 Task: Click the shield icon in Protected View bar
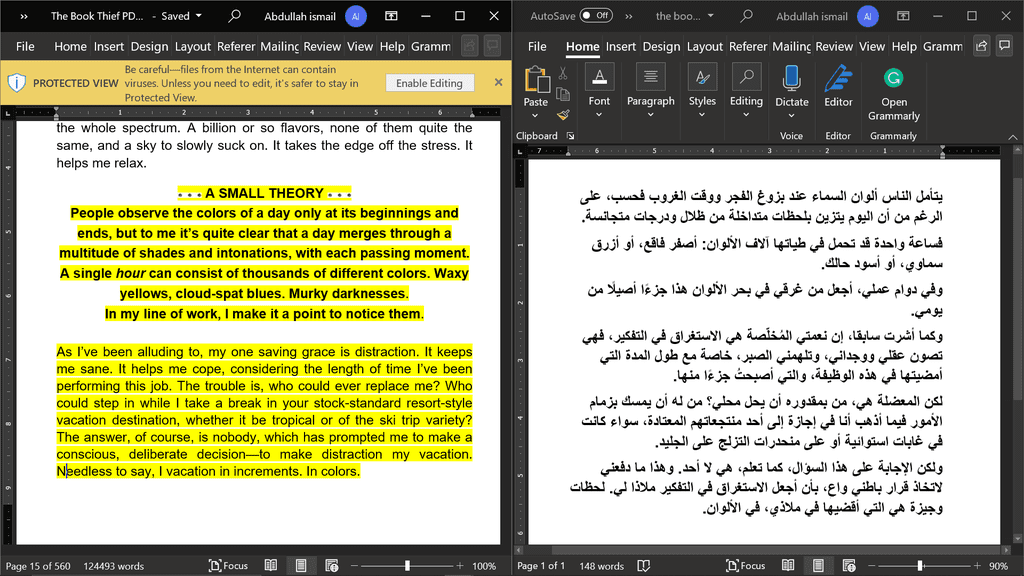pyautogui.click(x=16, y=83)
